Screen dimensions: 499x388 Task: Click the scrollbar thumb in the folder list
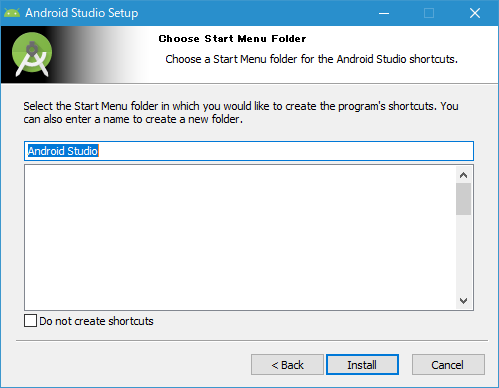point(463,199)
